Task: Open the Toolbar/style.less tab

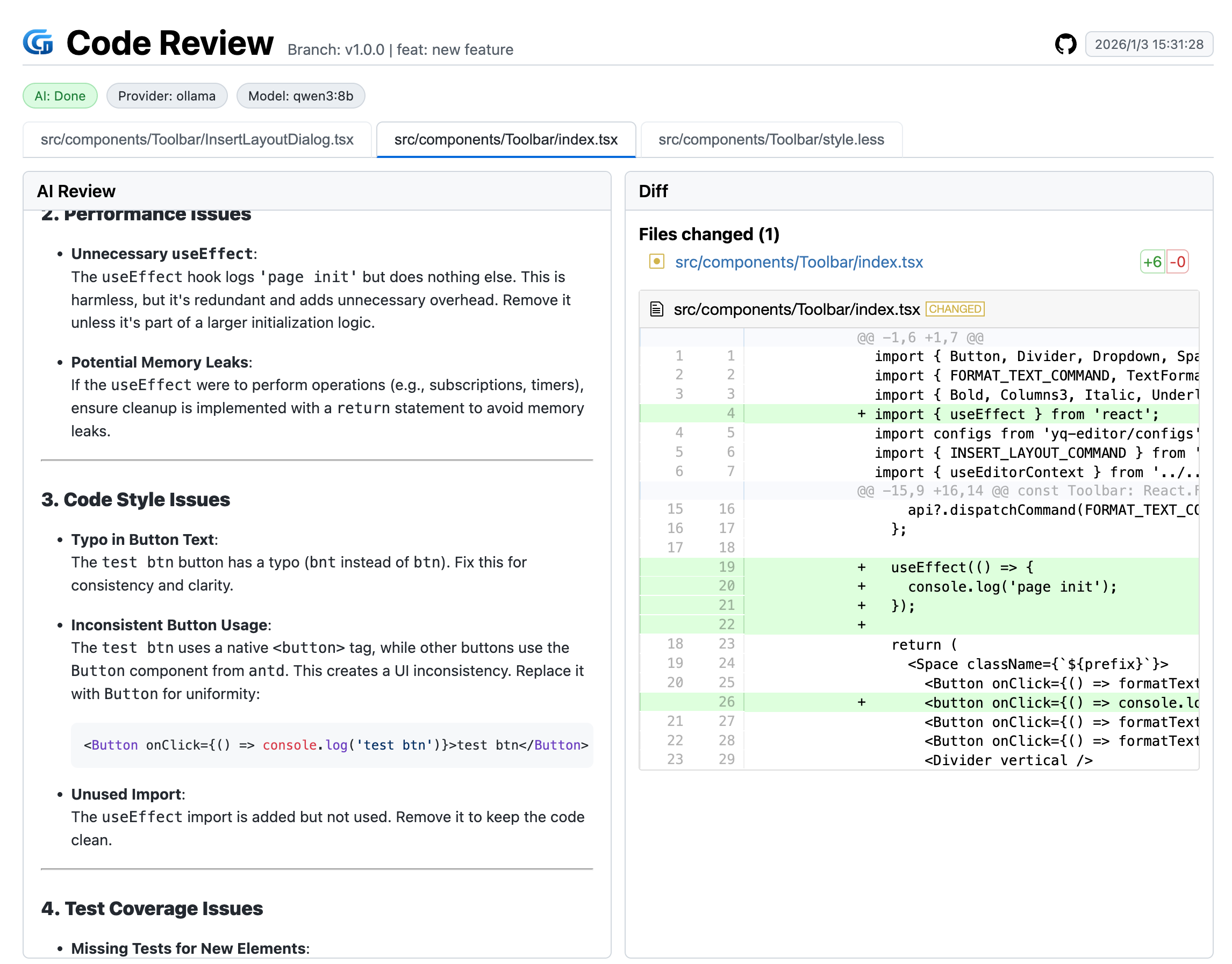Action: (771, 139)
